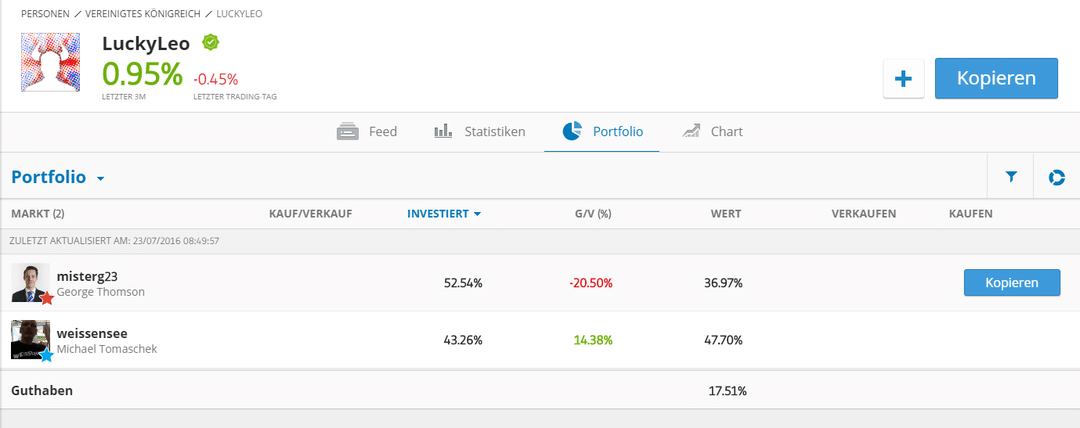Click the filter funnel icon
Image resolution: width=1080 pixels, height=428 pixels.
tap(1011, 177)
